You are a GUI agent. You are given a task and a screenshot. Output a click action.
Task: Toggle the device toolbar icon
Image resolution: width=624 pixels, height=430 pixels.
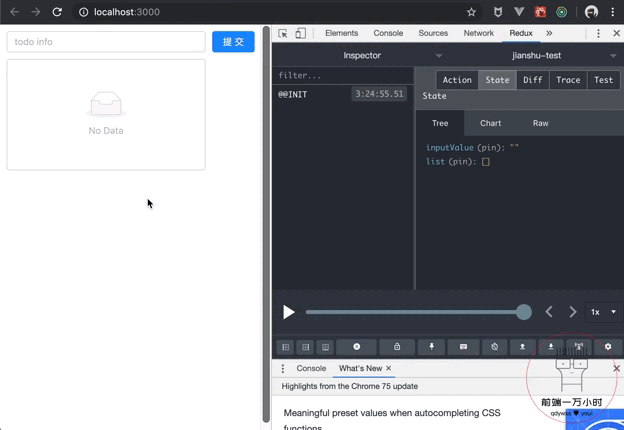click(301, 33)
